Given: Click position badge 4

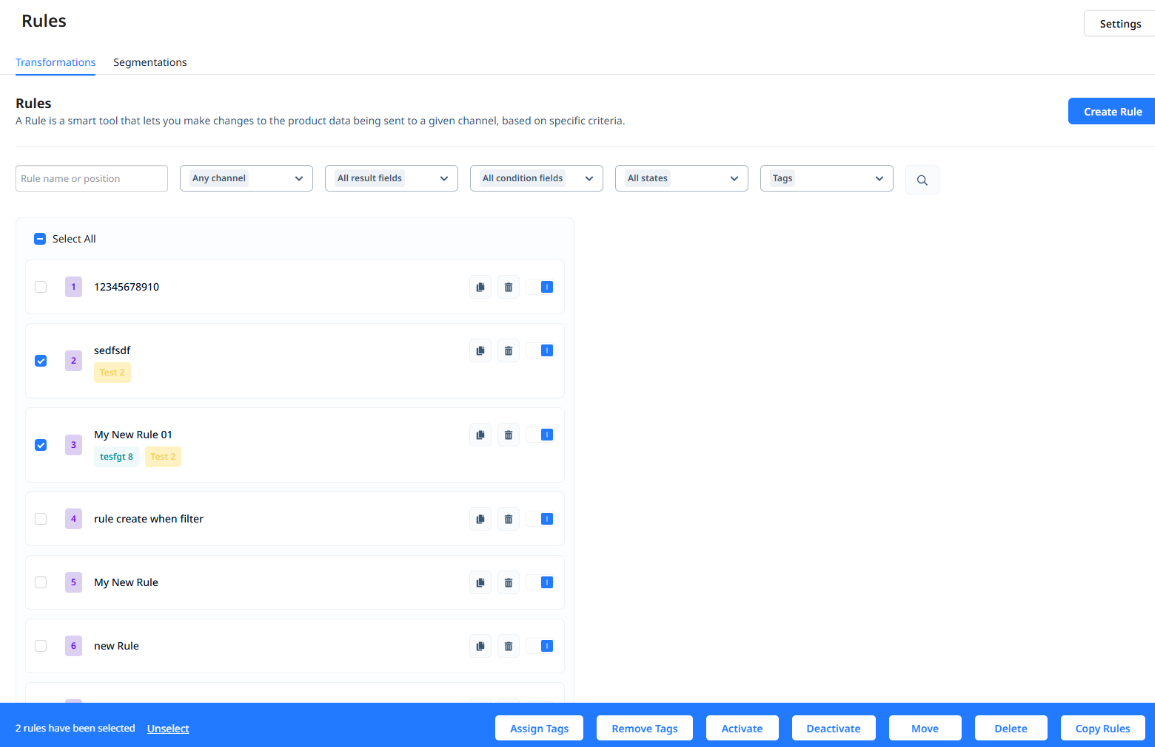Looking at the screenshot, I should point(73,519).
